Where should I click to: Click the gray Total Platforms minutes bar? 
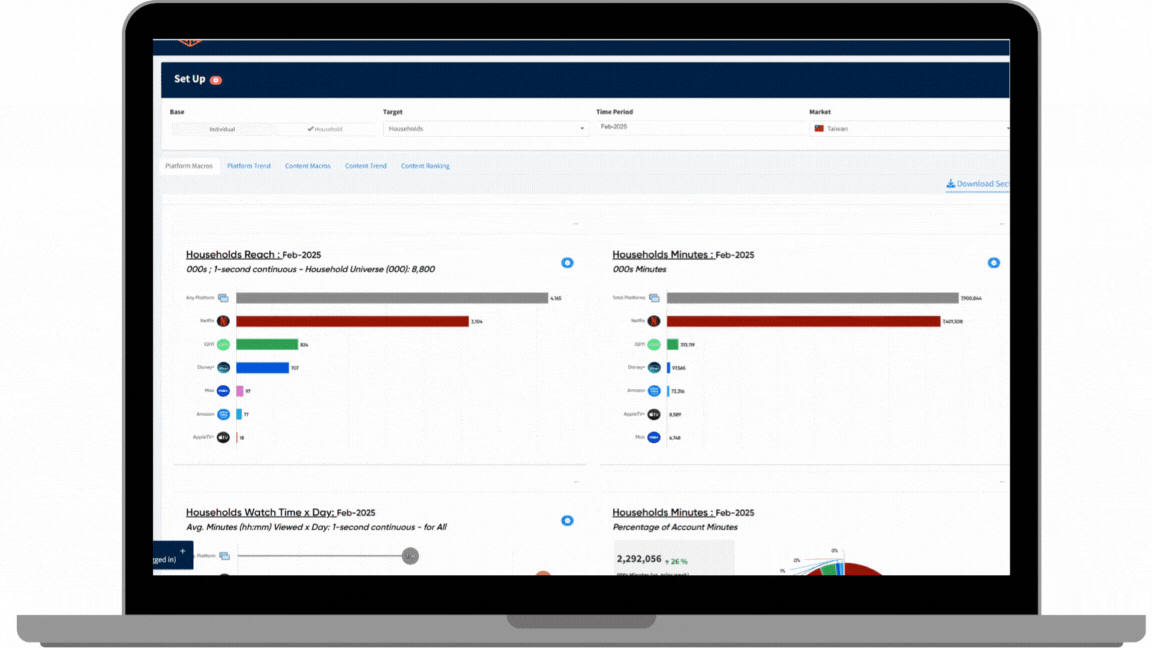(x=813, y=298)
